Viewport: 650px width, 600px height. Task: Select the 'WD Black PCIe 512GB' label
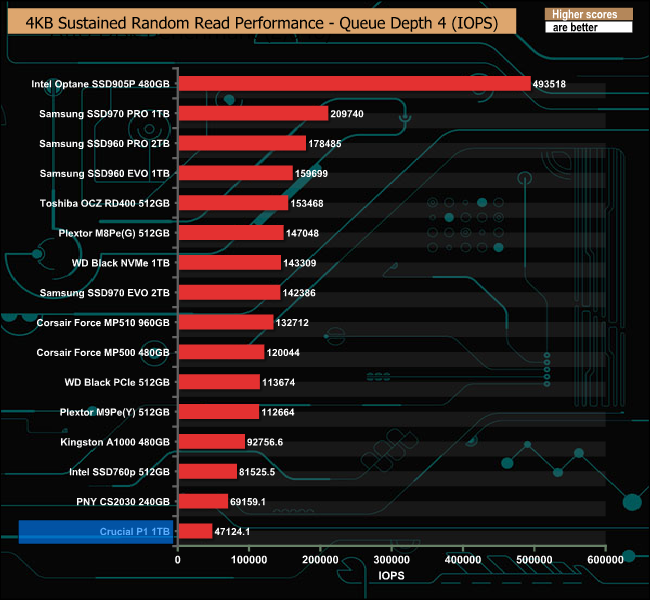point(117,382)
